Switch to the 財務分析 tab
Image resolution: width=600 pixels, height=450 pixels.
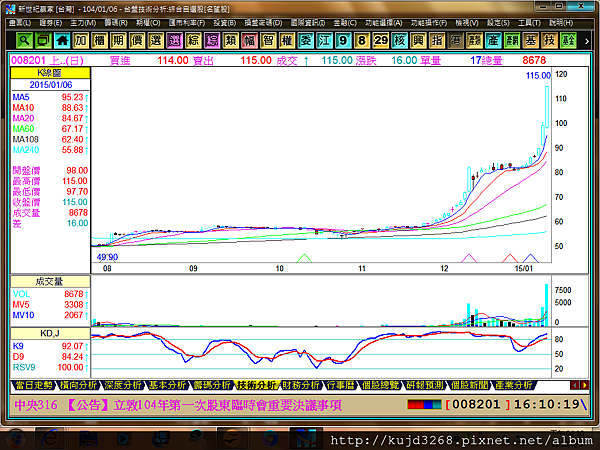pyautogui.click(x=301, y=385)
